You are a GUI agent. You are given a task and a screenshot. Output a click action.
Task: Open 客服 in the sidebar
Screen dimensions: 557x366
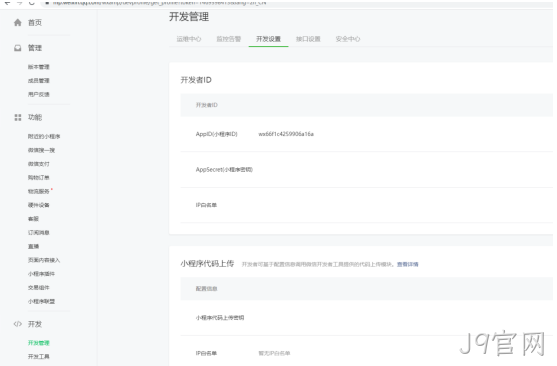coord(33,219)
